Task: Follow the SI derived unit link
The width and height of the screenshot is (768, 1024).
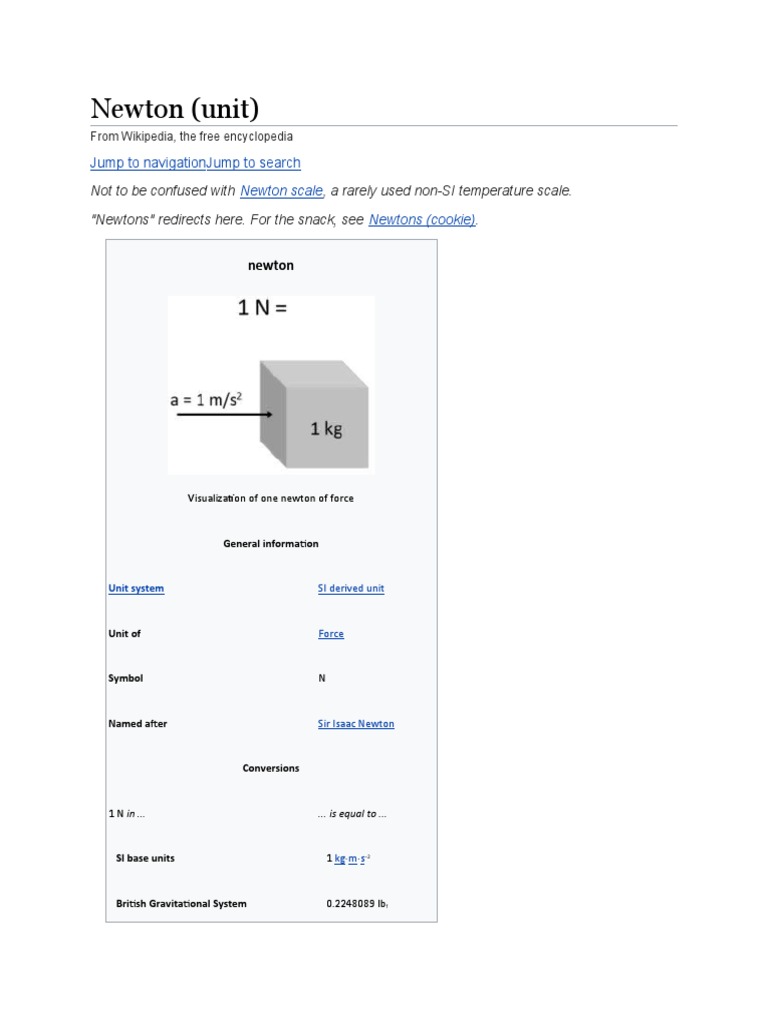Action: pos(351,588)
